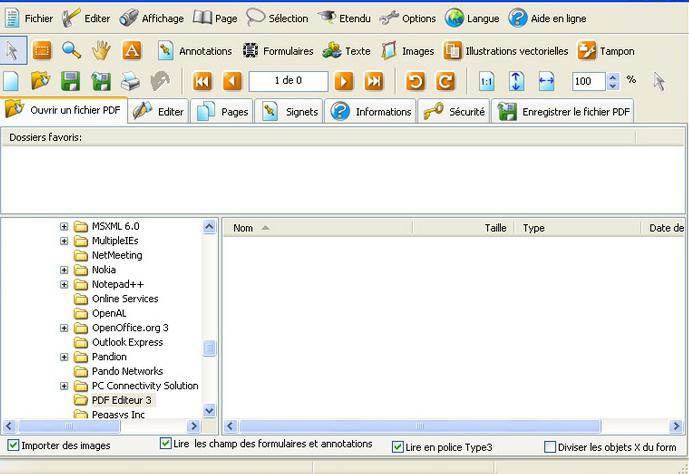Open the Options menu
689x474 pixels.
[x=408, y=18]
